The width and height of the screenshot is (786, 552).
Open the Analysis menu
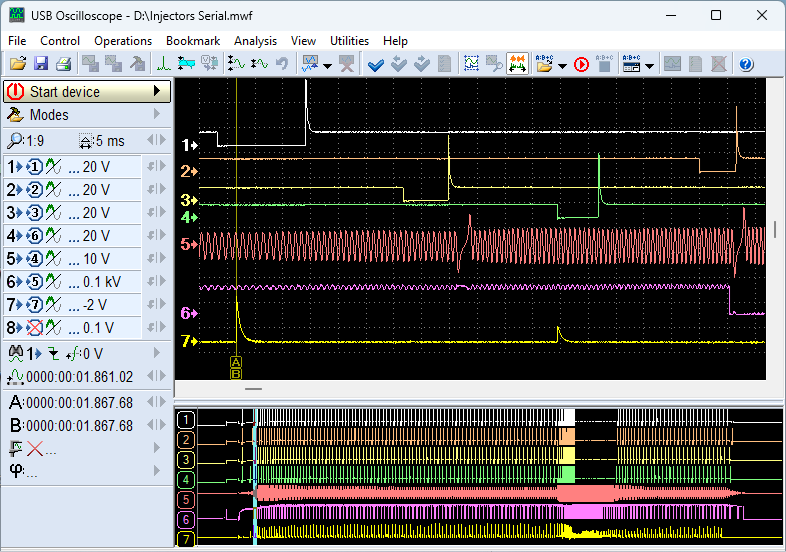point(255,41)
